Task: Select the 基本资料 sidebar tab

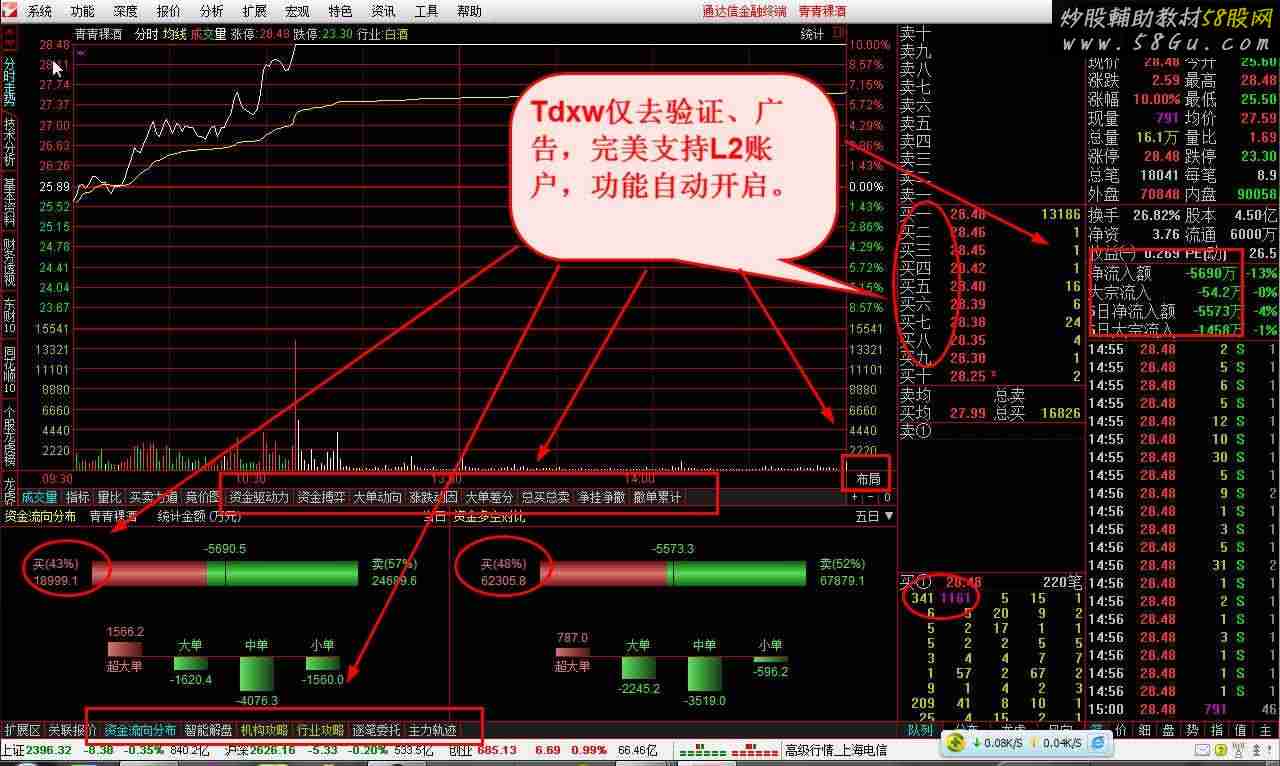Action: 9,202
